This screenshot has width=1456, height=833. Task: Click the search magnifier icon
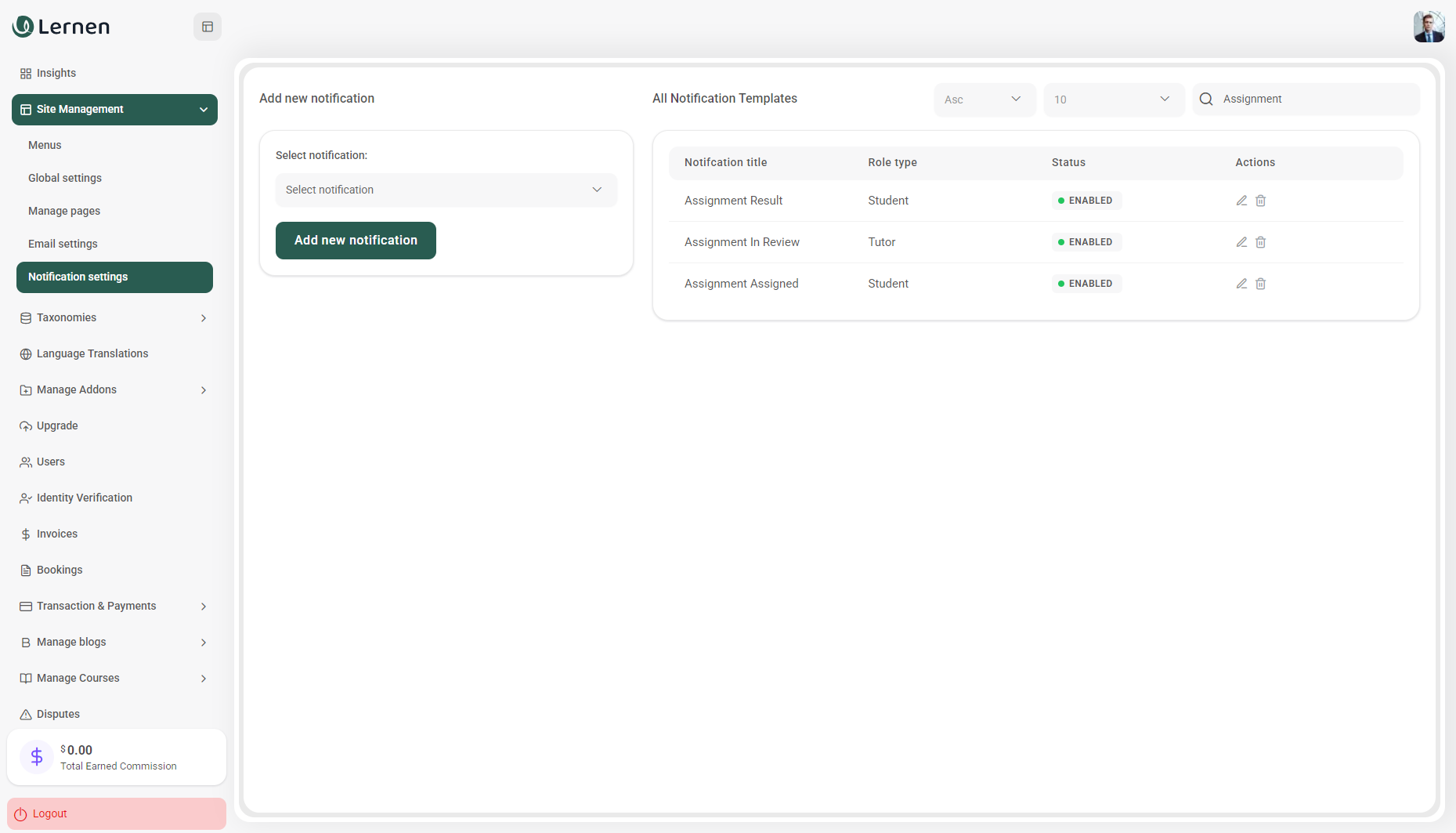pyautogui.click(x=1206, y=100)
